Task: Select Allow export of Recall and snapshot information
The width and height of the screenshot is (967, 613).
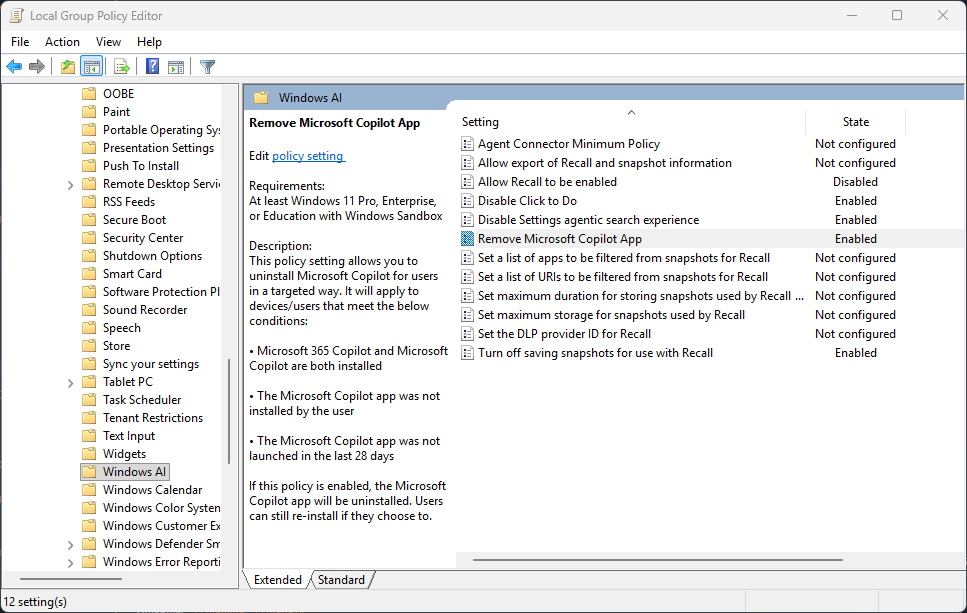Action: coord(604,163)
